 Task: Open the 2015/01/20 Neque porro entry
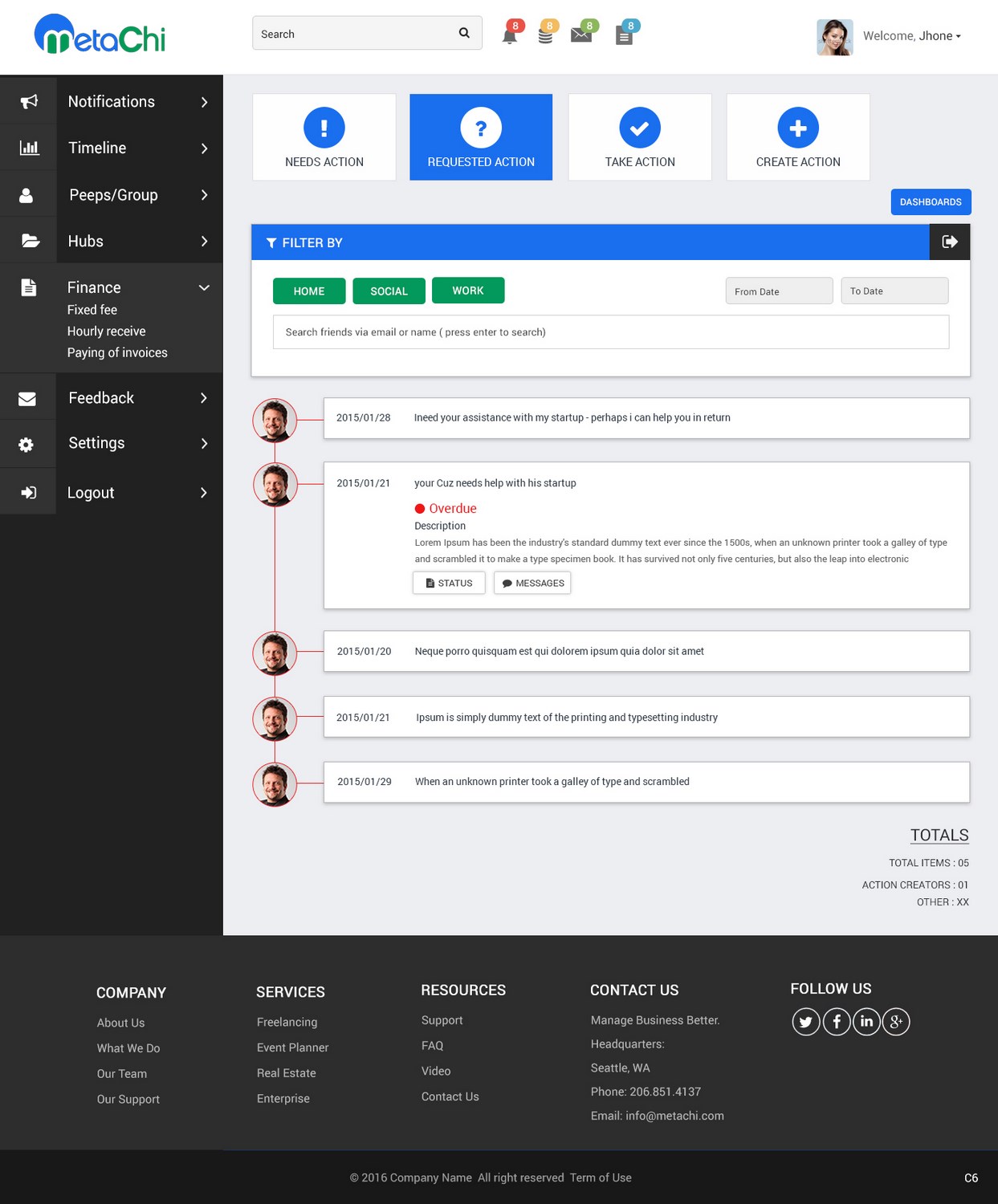tap(646, 651)
